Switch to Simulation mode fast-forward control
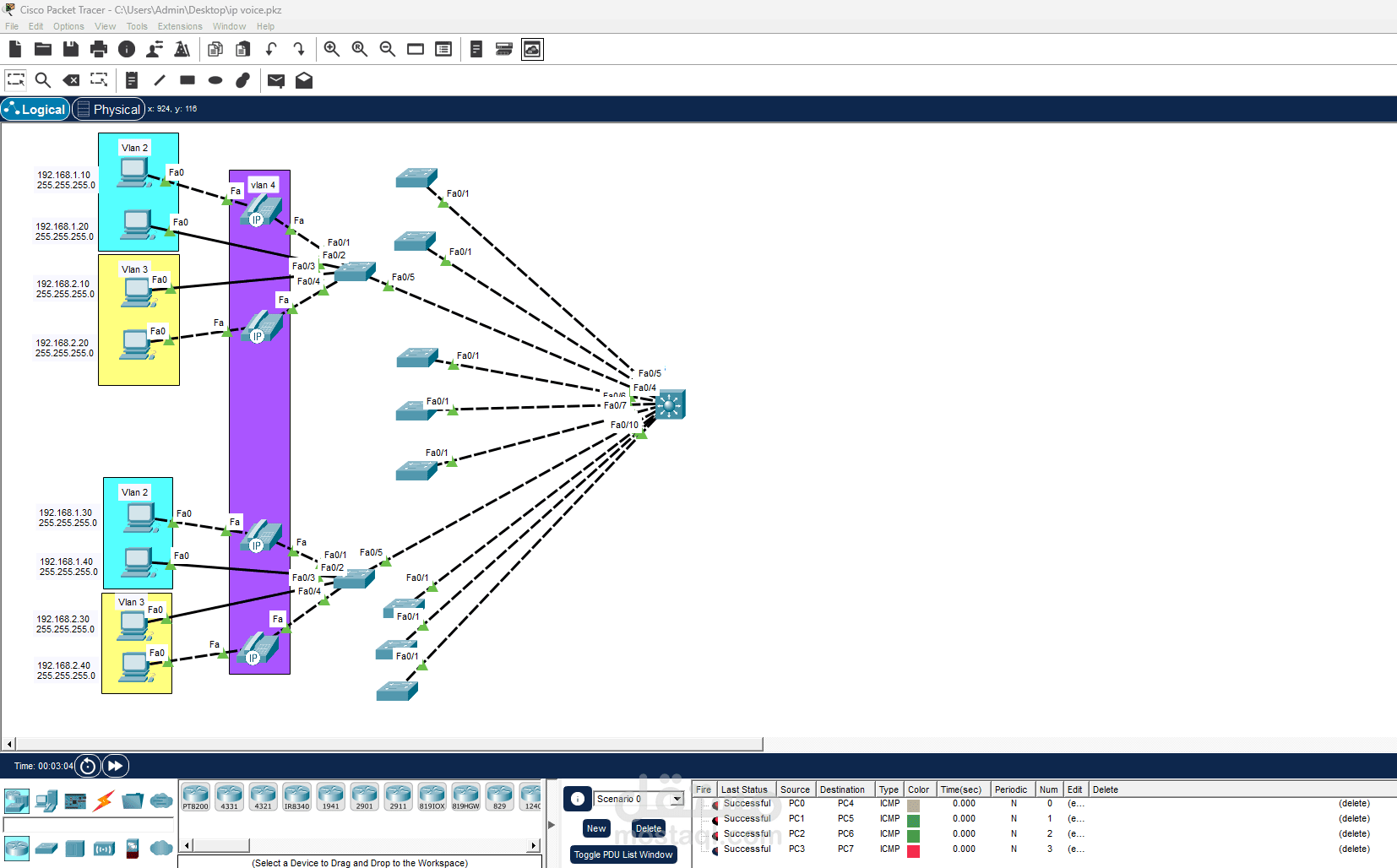 tap(115, 766)
